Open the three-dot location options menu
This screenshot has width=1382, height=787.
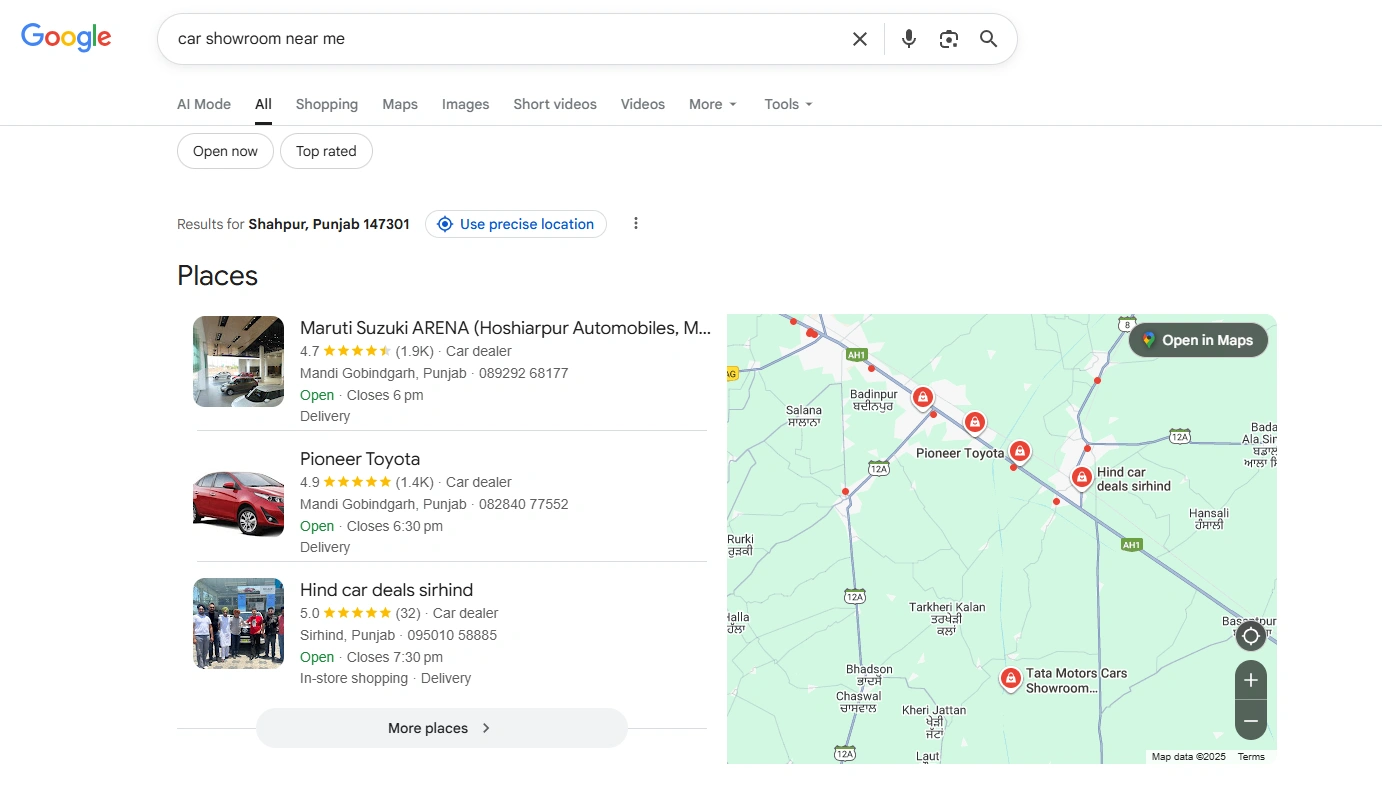click(x=636, y=224)
